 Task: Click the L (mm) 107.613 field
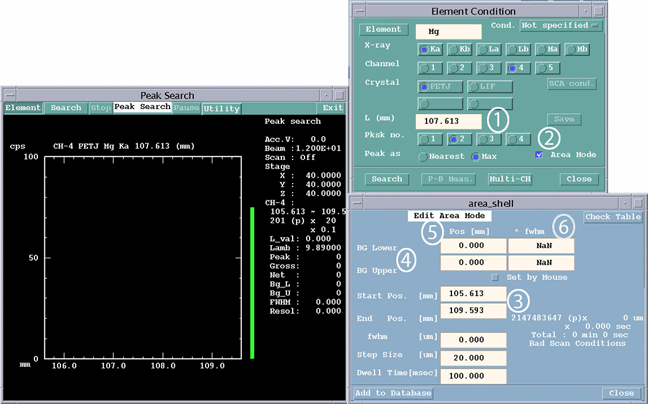[x=449, y=120]
